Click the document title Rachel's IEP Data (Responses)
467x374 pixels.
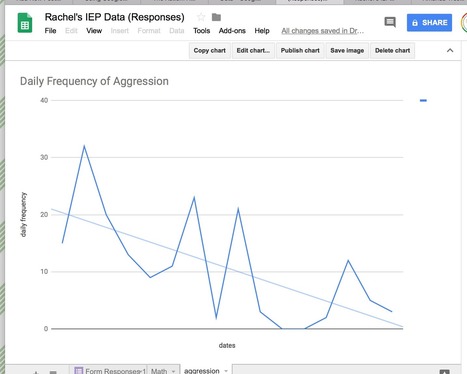pyautogui.click(x=115, y=17)
